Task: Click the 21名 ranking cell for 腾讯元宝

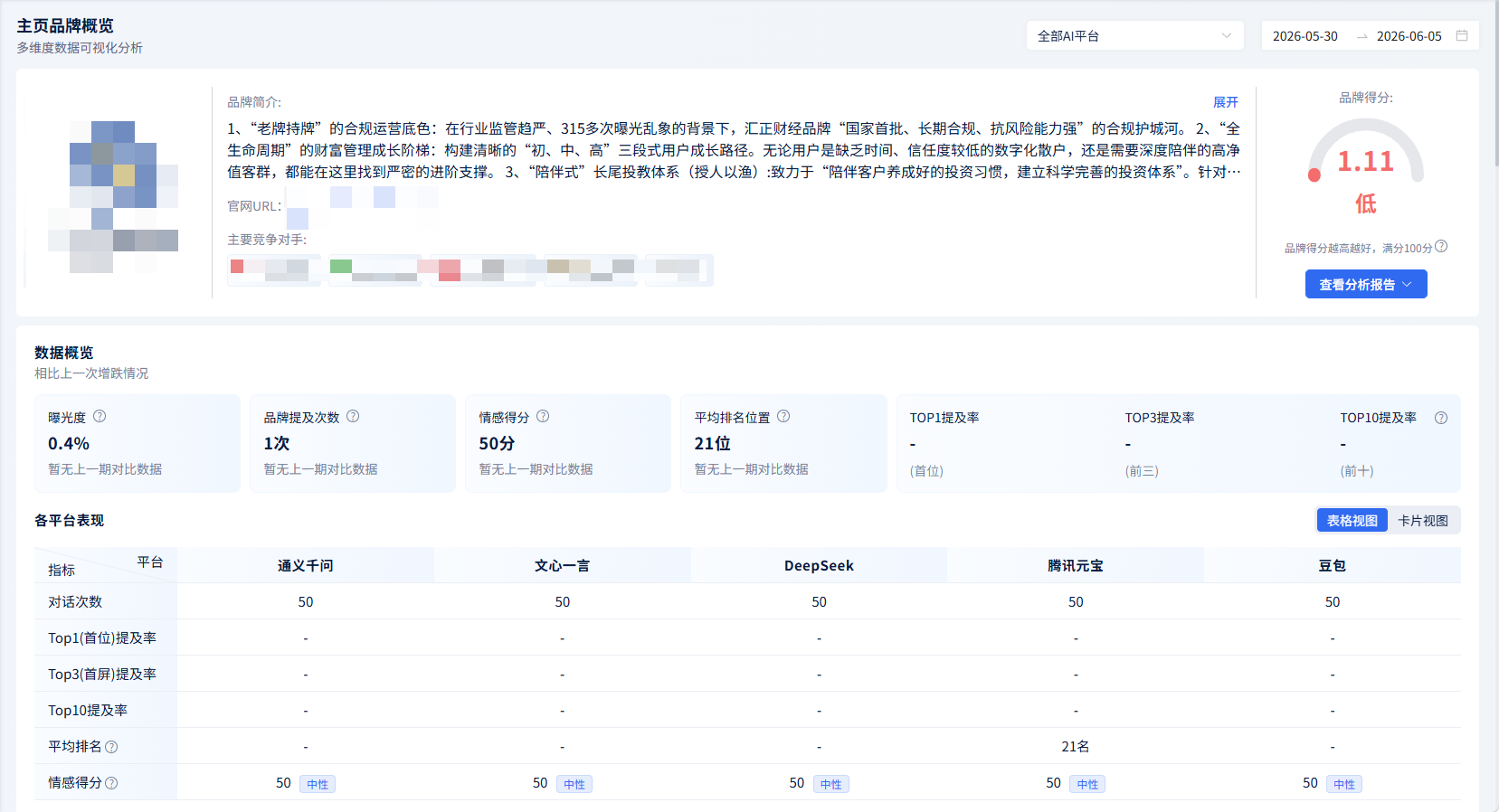Action: [x=1076, y=746]
